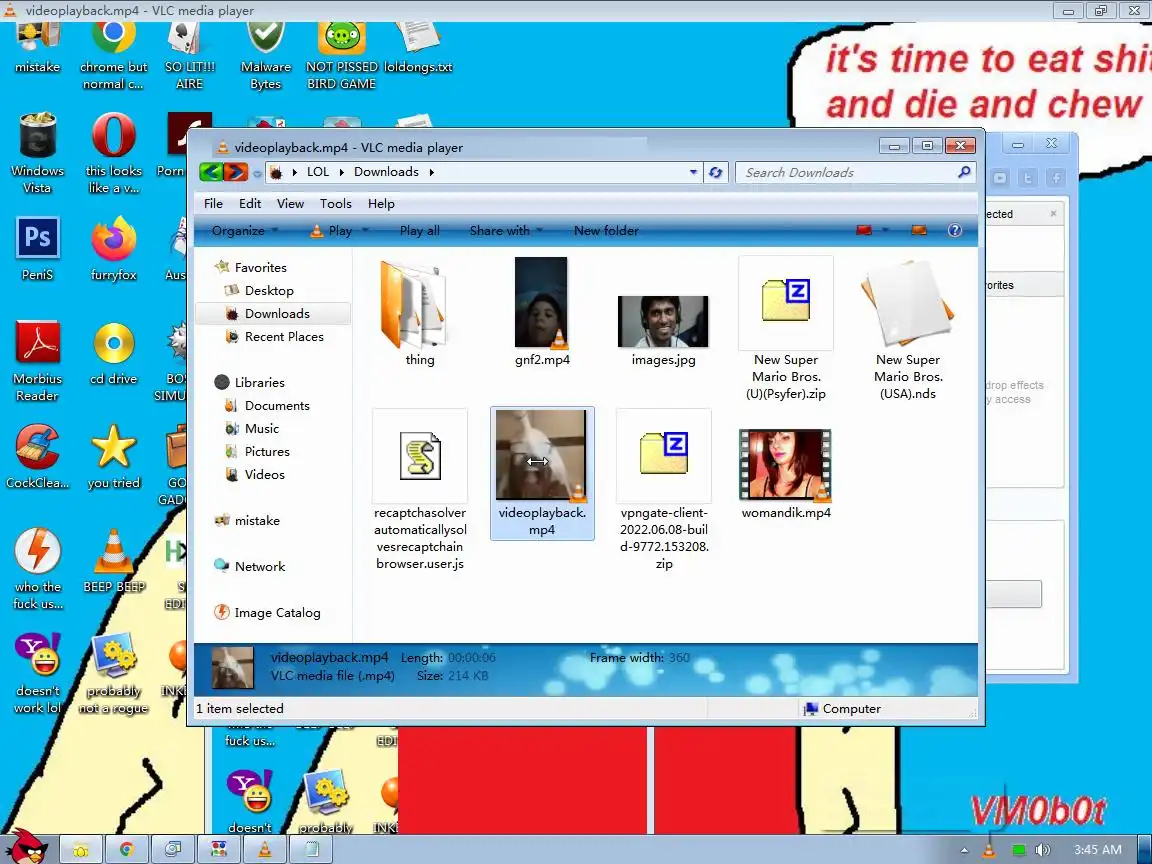Select the 'thing' folder
This screenshot has height=864, width=1152.
pos(420,312)
